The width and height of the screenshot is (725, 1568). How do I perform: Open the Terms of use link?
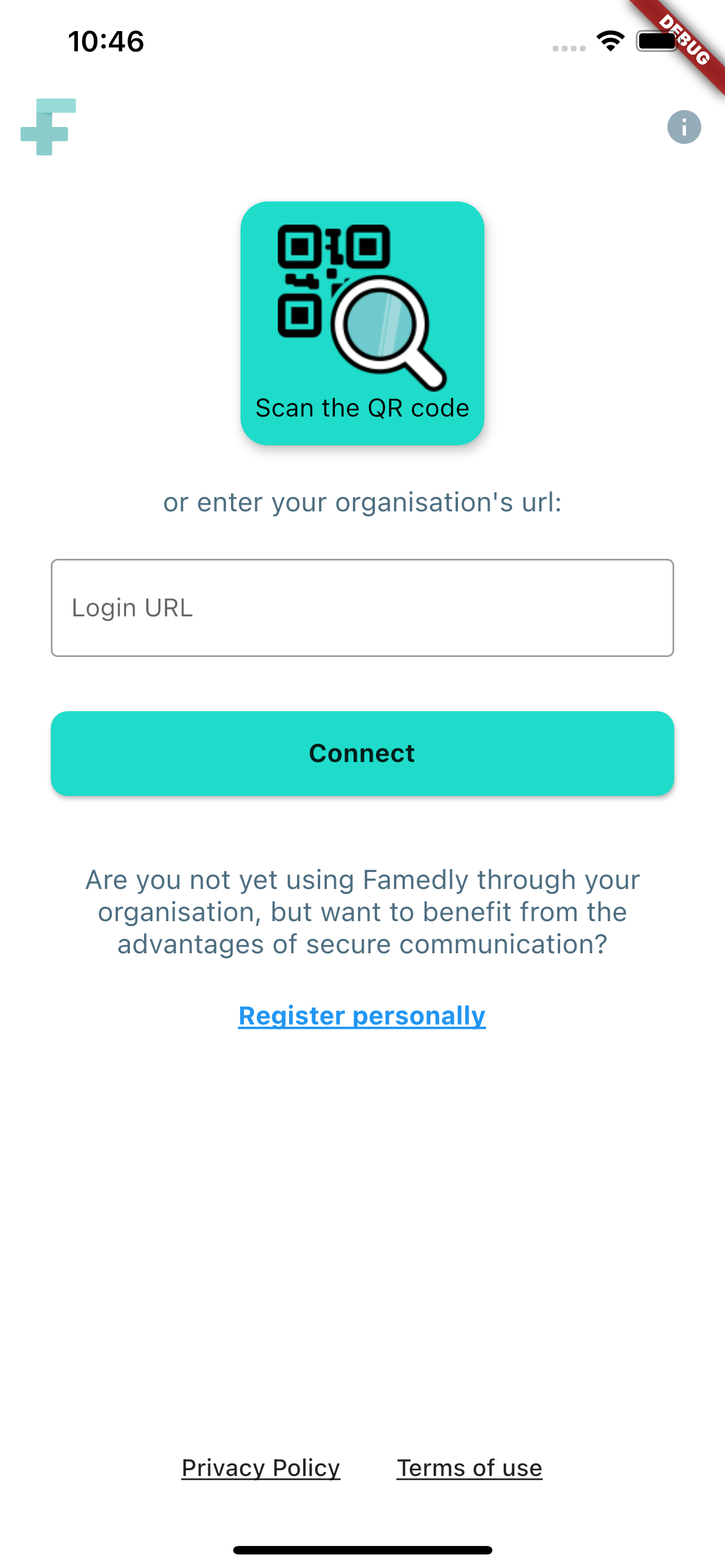click(469, 1468)
